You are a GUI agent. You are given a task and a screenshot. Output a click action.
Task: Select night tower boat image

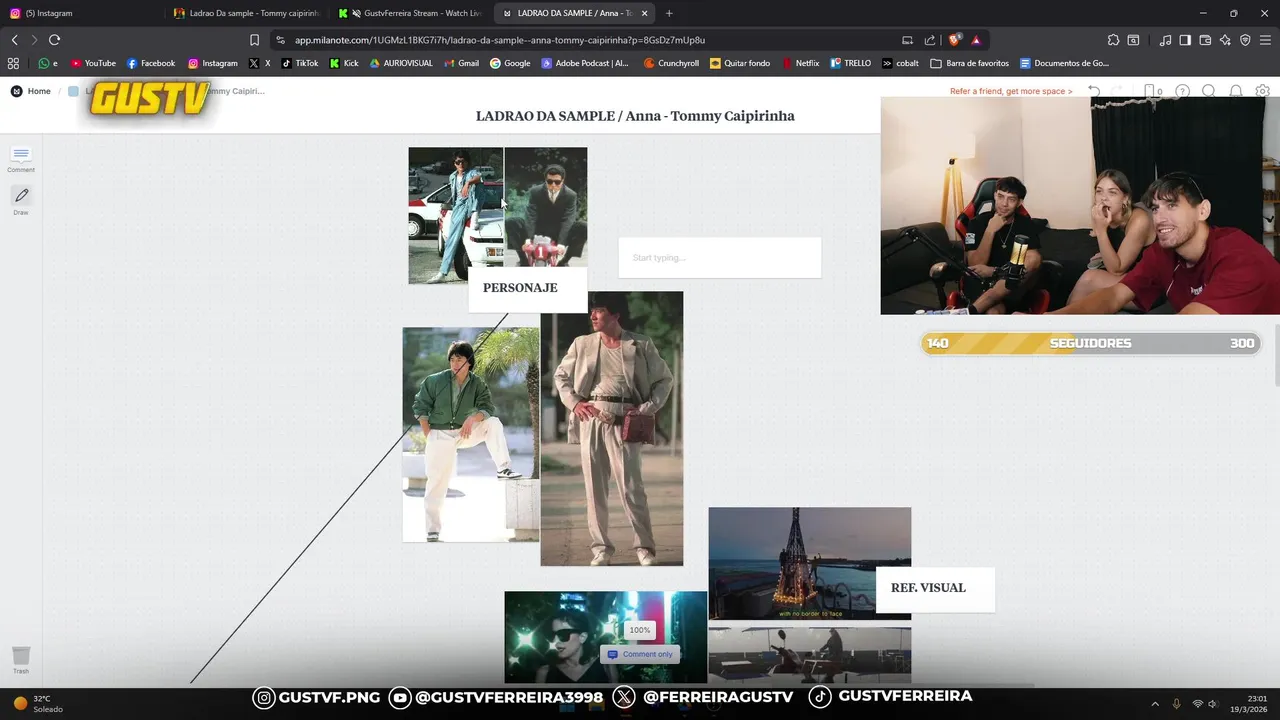coord(810,563)
